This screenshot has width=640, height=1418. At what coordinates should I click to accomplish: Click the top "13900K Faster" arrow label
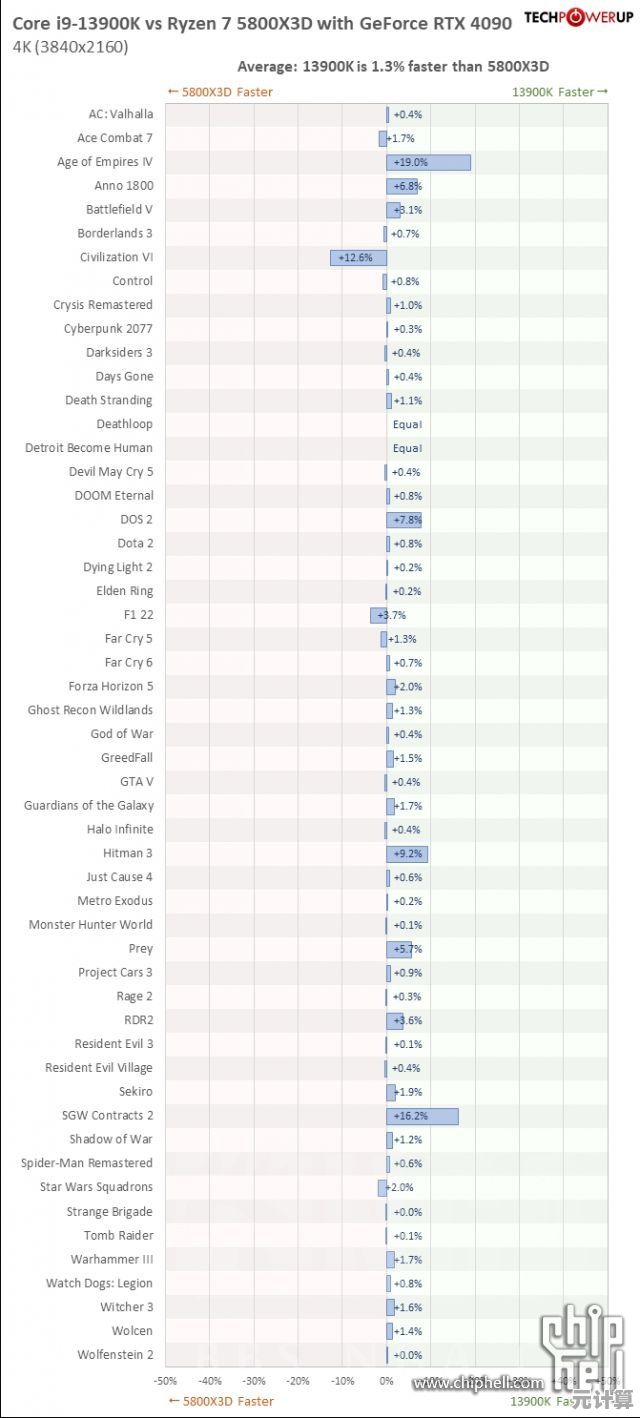[559, 92]
